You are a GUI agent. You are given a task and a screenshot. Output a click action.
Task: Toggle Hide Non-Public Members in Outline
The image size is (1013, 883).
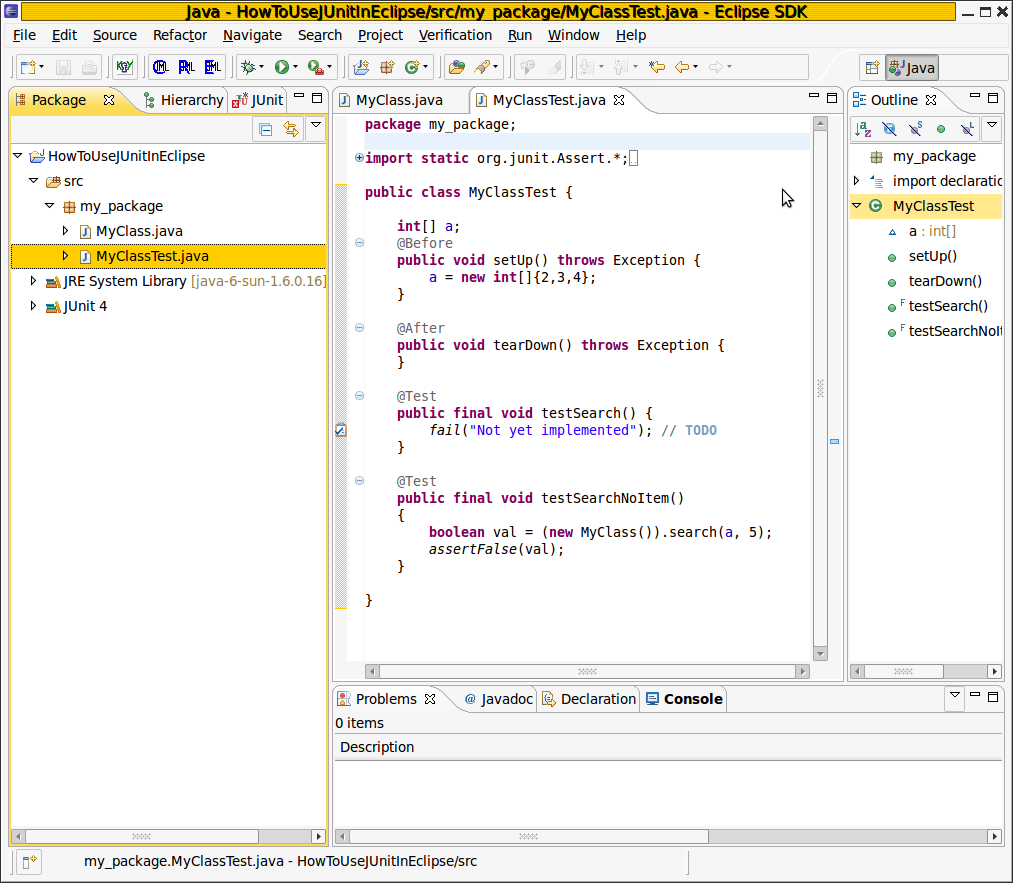[x=941, y=129]
